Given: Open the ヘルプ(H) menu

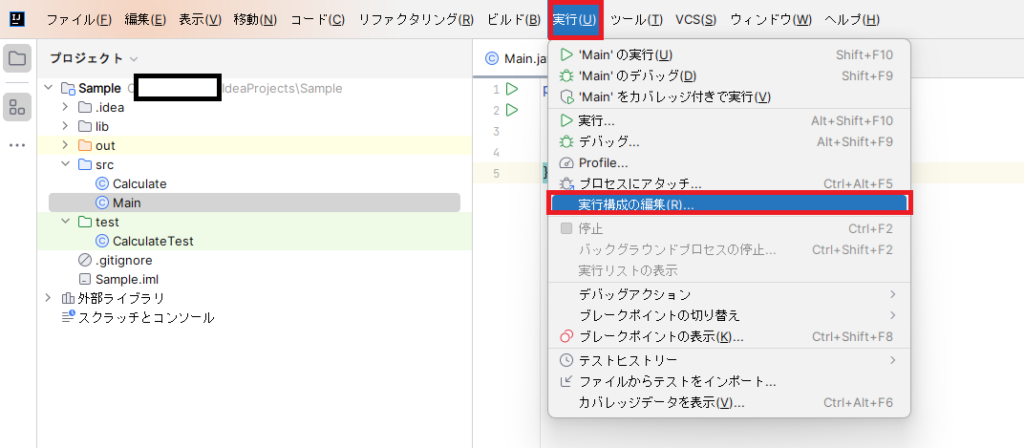Looking at the screenshot, I should point(852,20).
